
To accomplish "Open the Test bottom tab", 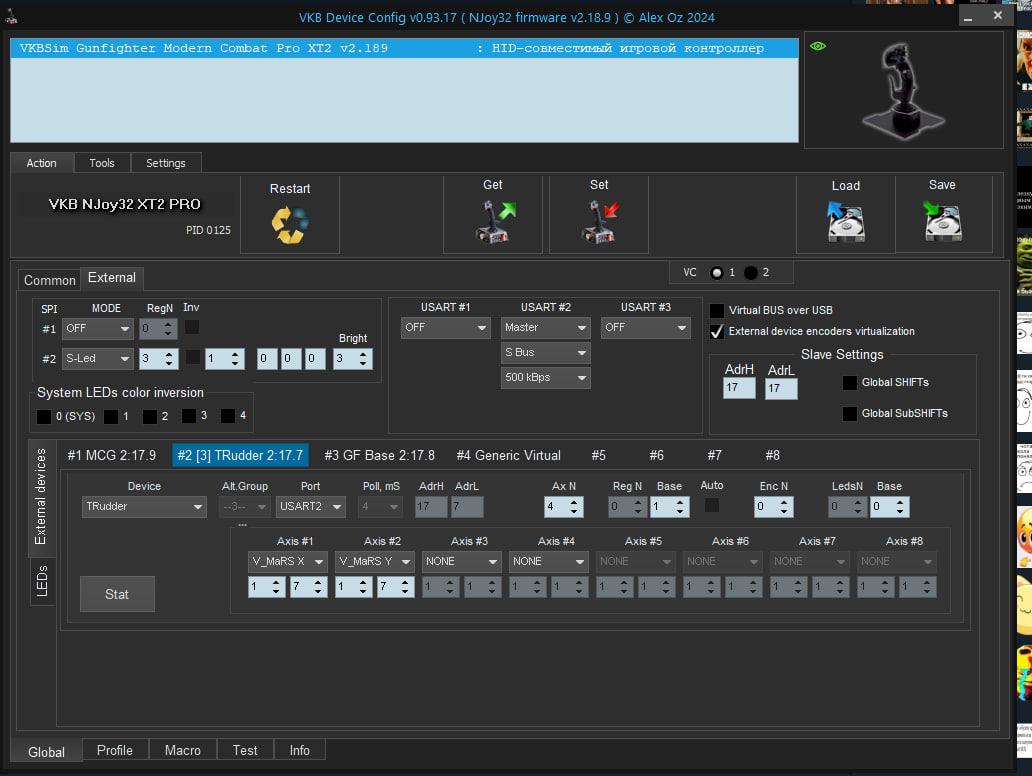I will (x=245, y=750).
